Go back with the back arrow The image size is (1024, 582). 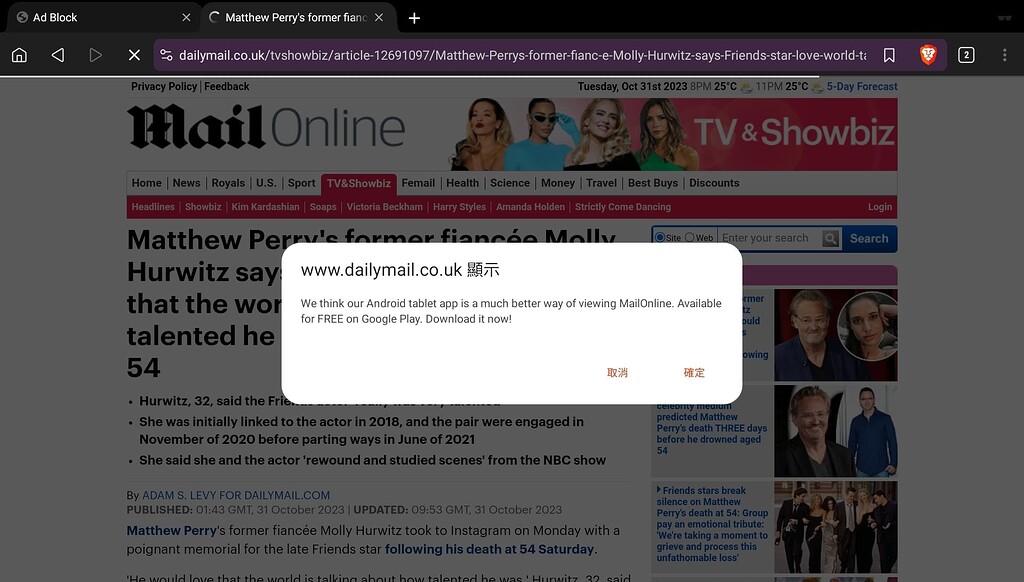click(57, 55)
